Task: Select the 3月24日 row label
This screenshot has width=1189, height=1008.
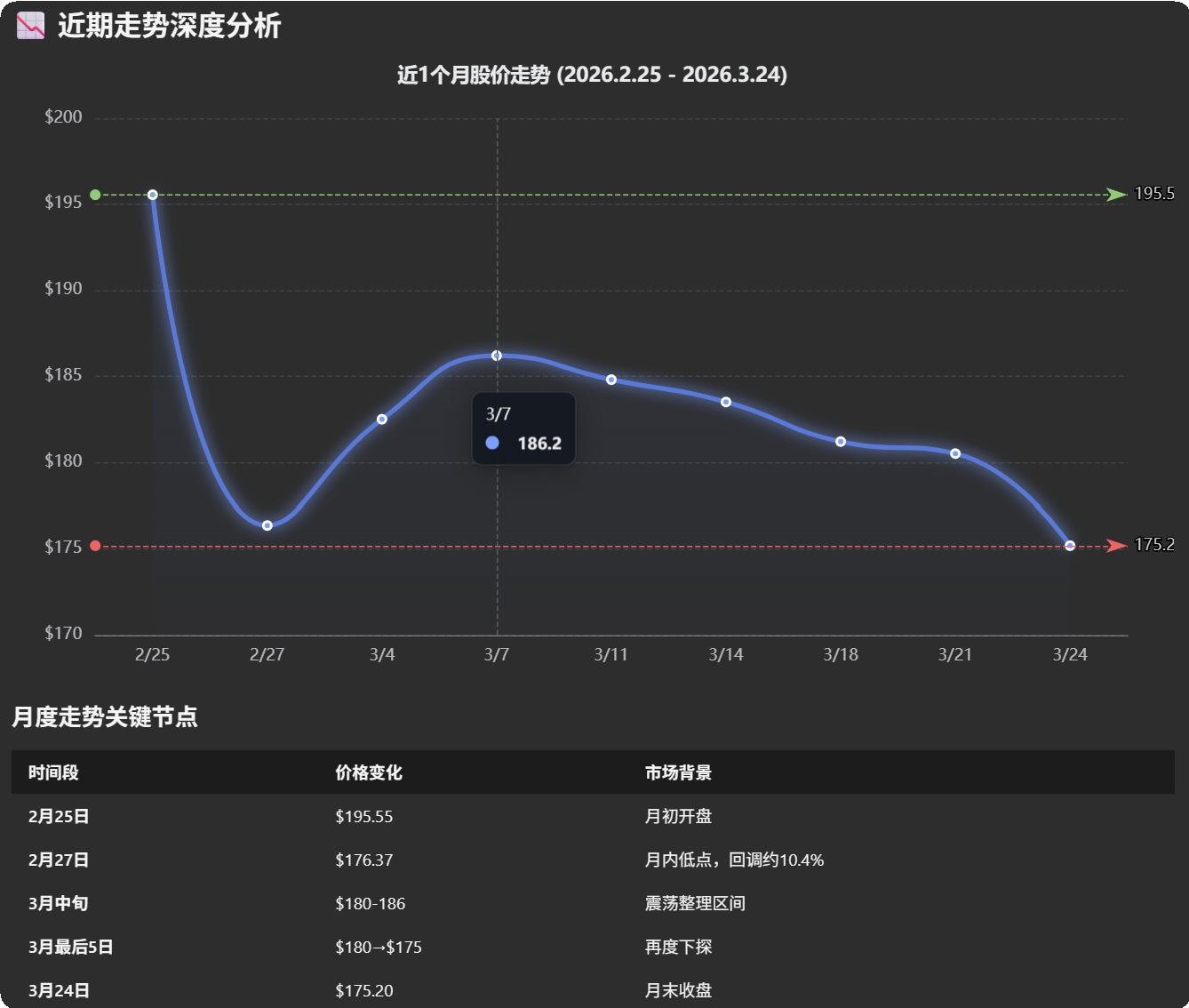Action: click(x=59, y=991)
